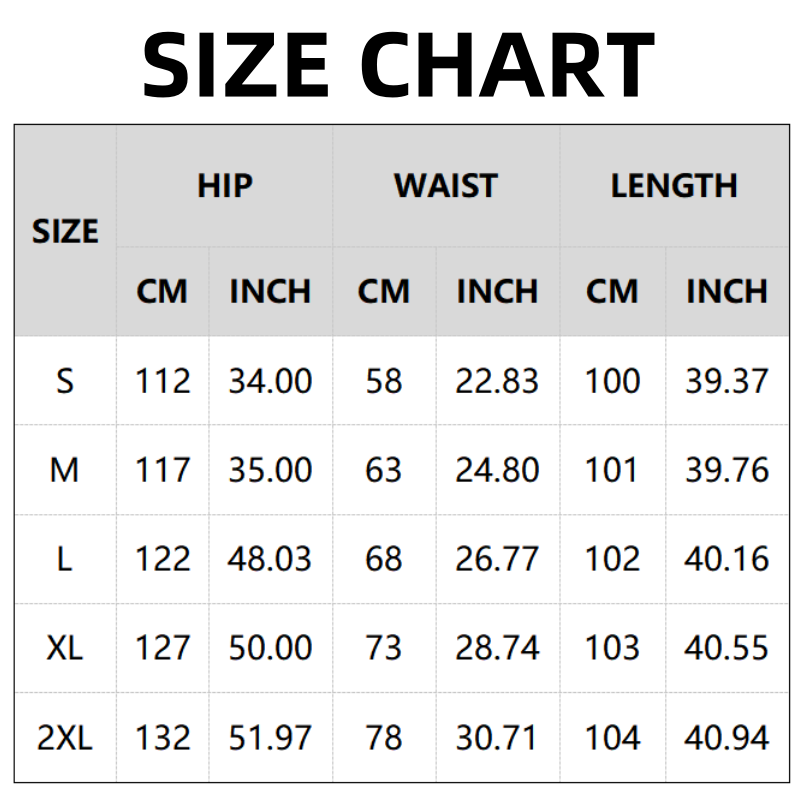Select the LENGTH column header
Viewport: 800px width, 800px height.
pyautogui.click(x=674, y=186)
